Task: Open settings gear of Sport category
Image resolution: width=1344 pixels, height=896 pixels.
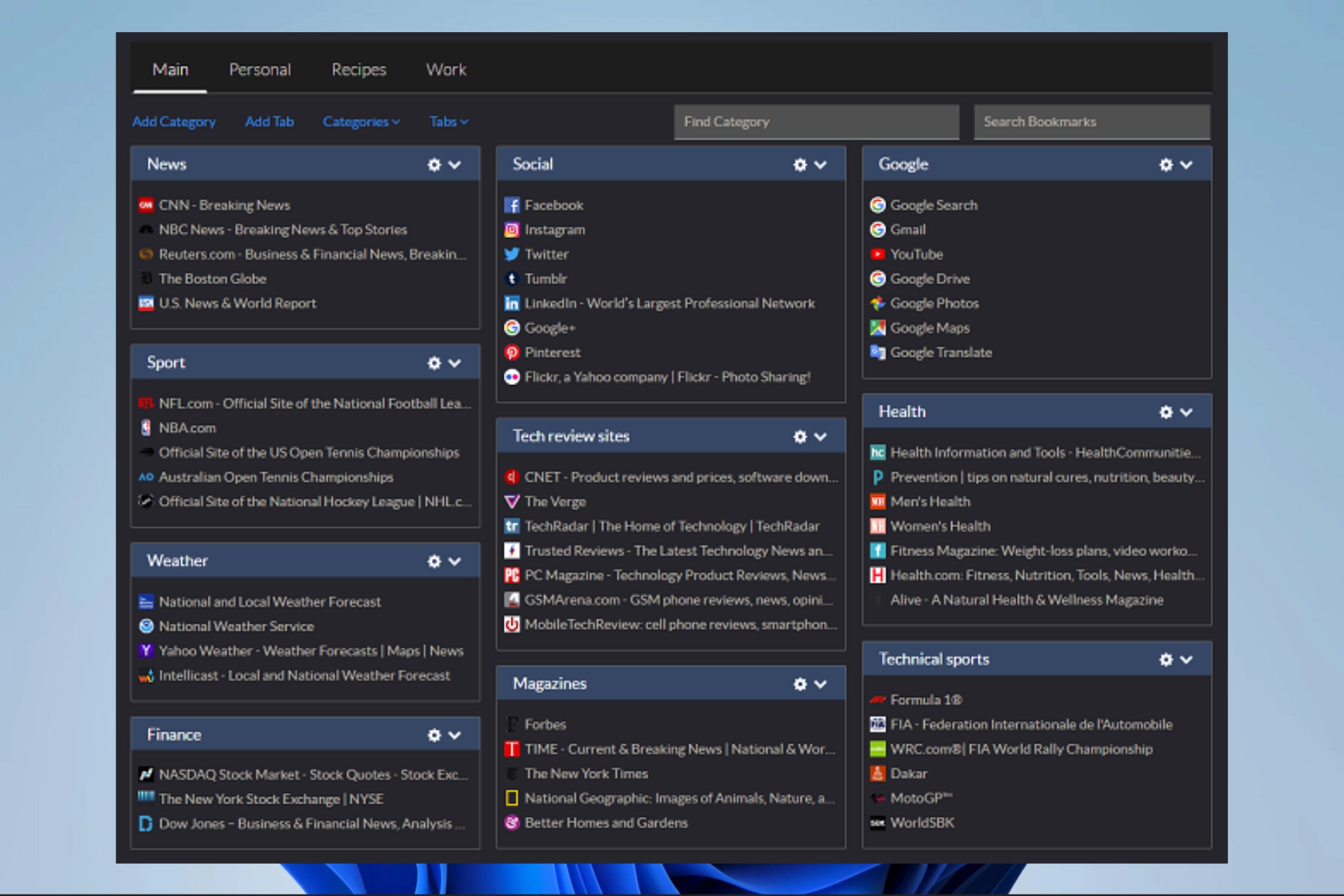Action: pos(434,363)
